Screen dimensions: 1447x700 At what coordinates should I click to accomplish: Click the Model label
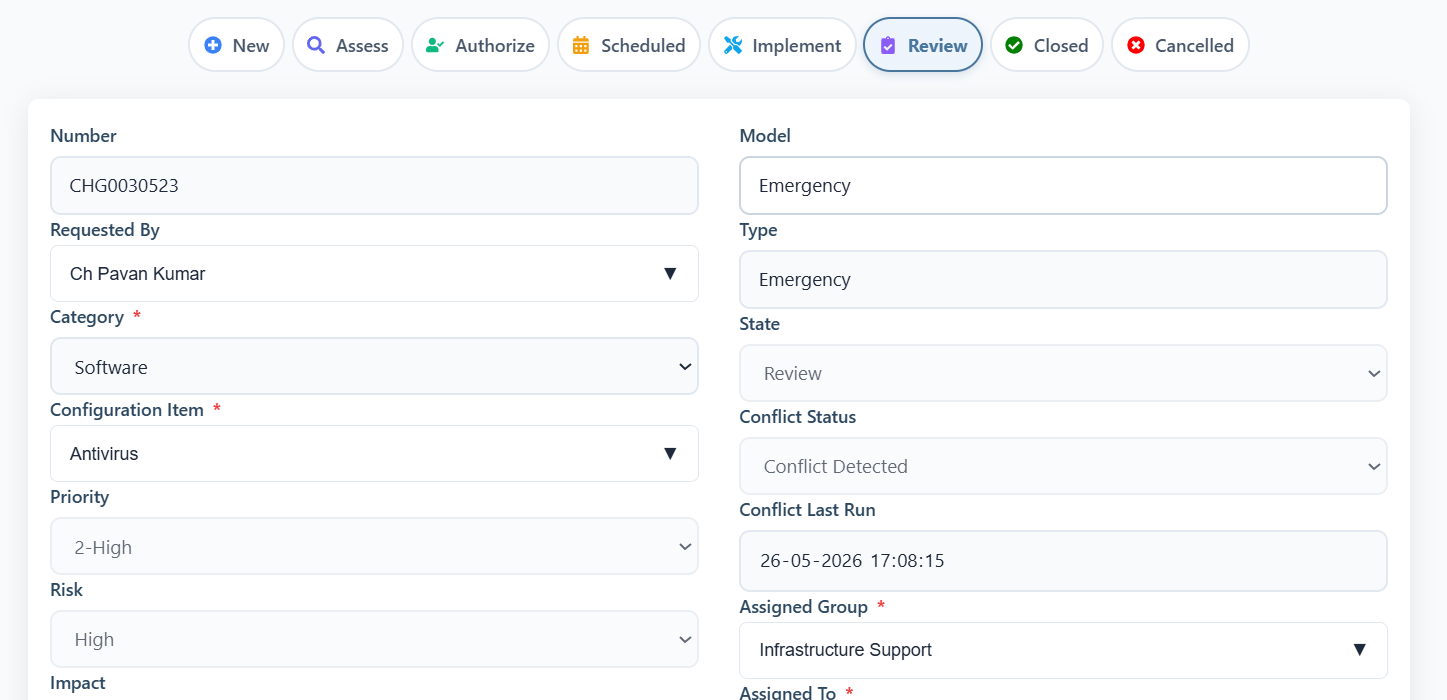(765, 136)
